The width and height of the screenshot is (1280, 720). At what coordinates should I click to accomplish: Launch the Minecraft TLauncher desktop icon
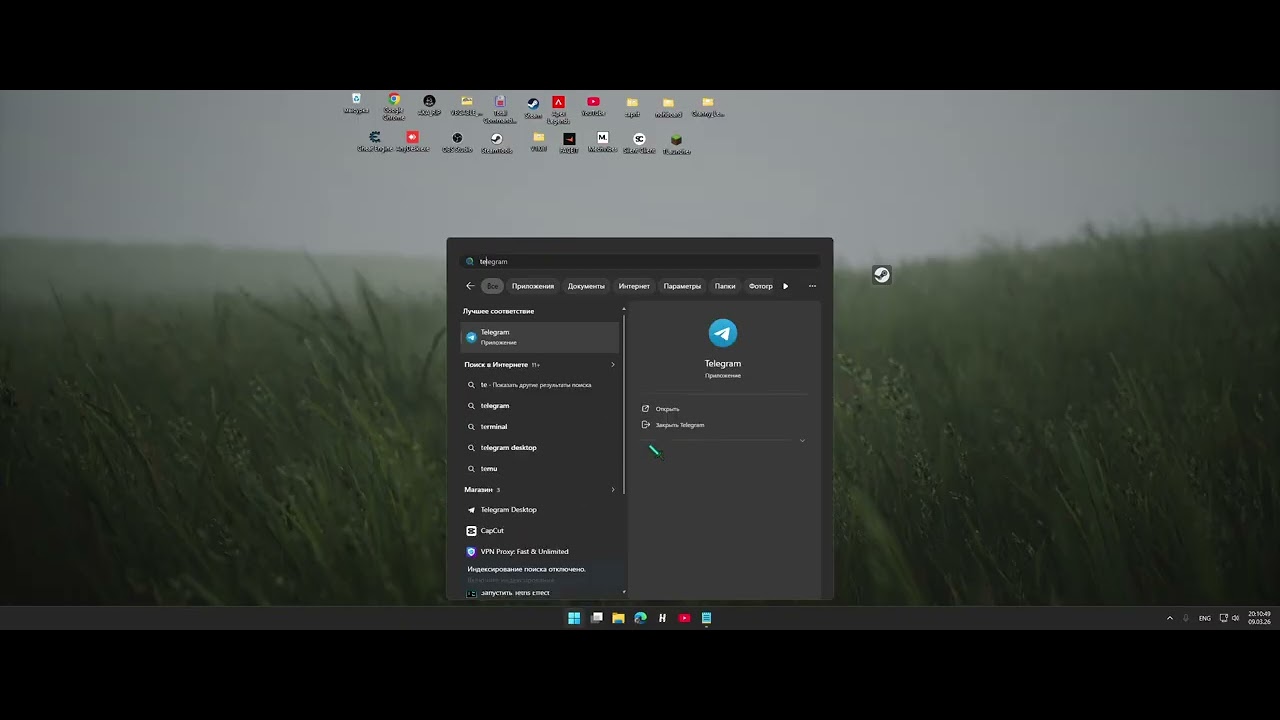[676, 144]
